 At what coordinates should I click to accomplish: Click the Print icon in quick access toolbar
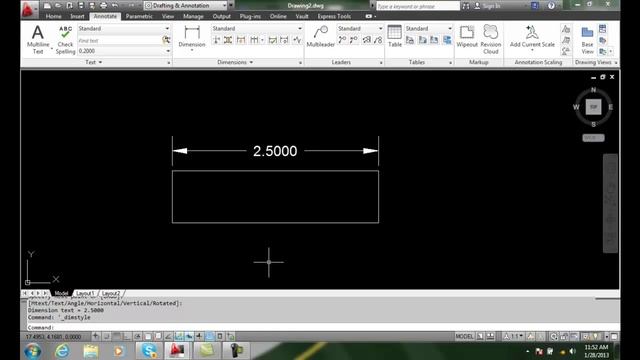click(103, 6)
